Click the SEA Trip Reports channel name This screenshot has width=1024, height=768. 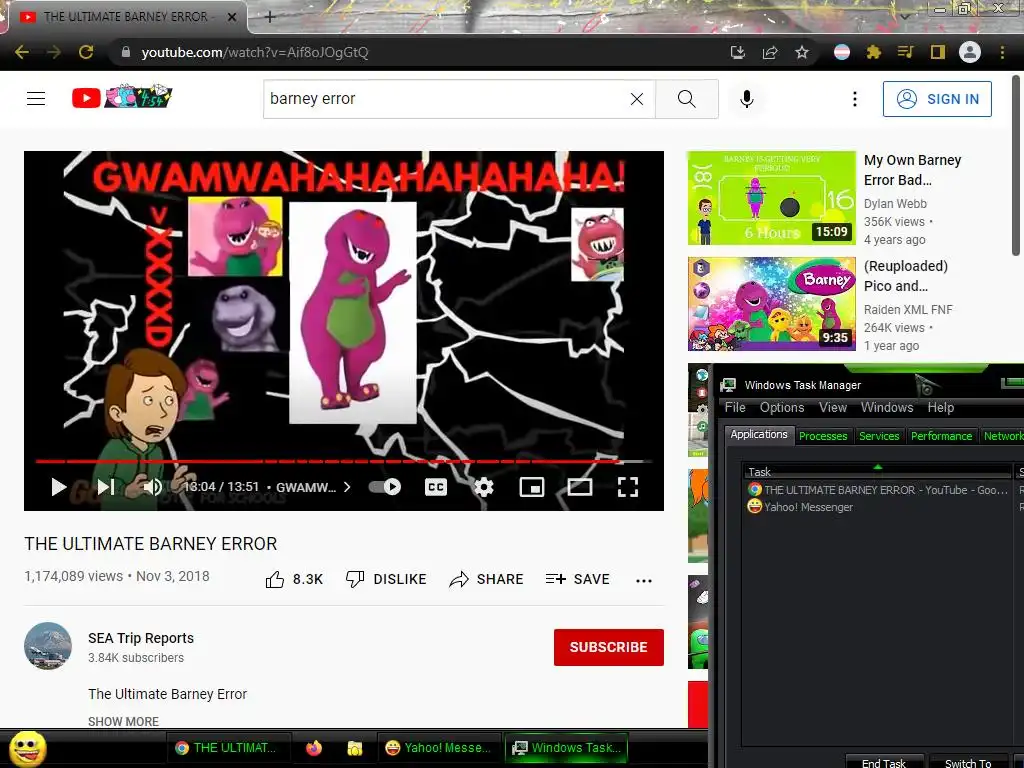click(141, 638)
